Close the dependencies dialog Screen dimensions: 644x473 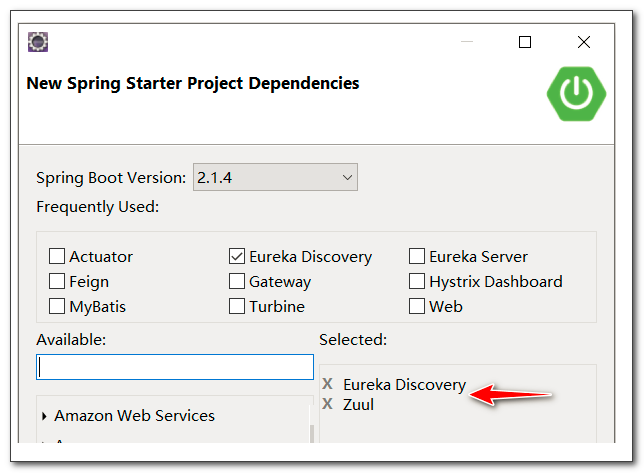pyautogui.click(x=584, y=42)
